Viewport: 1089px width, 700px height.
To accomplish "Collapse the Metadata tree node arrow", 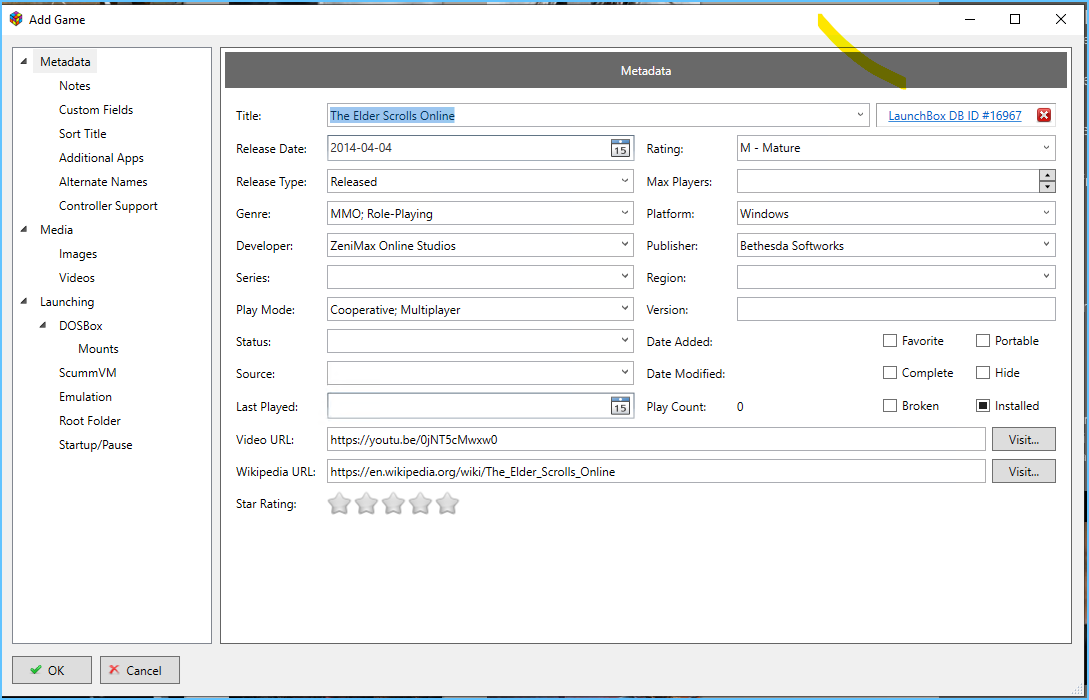I will tap(24, 61).
